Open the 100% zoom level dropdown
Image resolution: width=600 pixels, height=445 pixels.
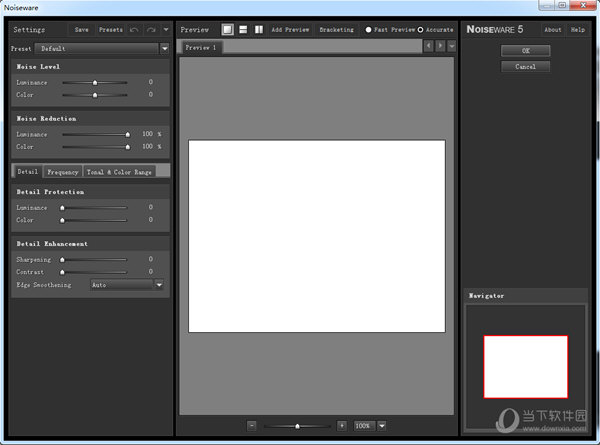381,426
